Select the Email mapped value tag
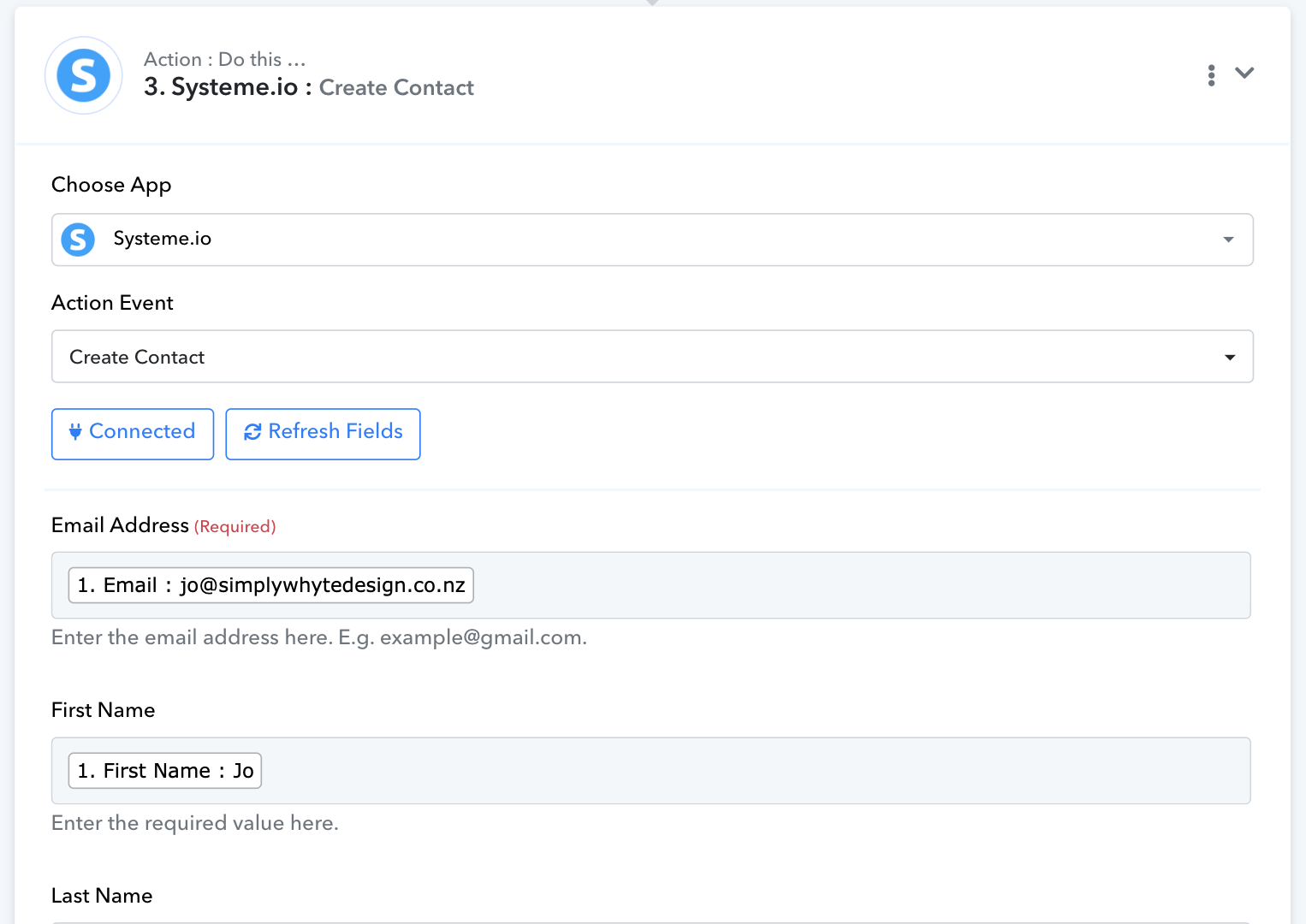Image resolution: width=1306 pixels, height=924 pixels. (270, 585)
